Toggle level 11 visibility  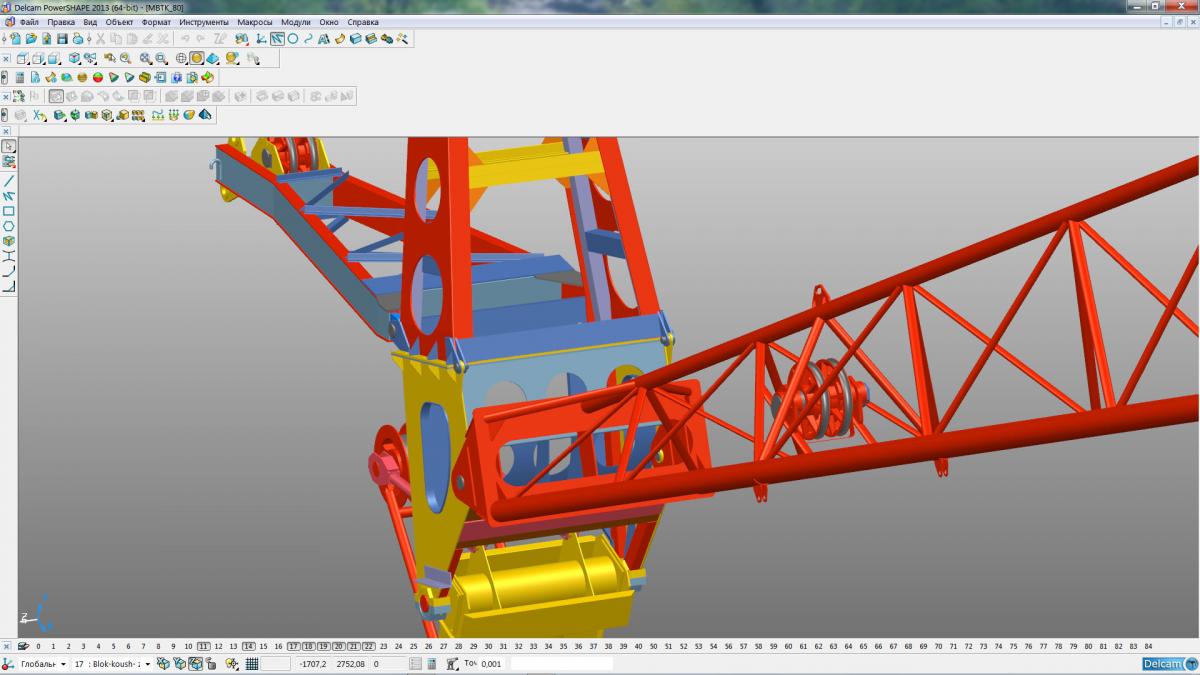[x=203, y=646]
